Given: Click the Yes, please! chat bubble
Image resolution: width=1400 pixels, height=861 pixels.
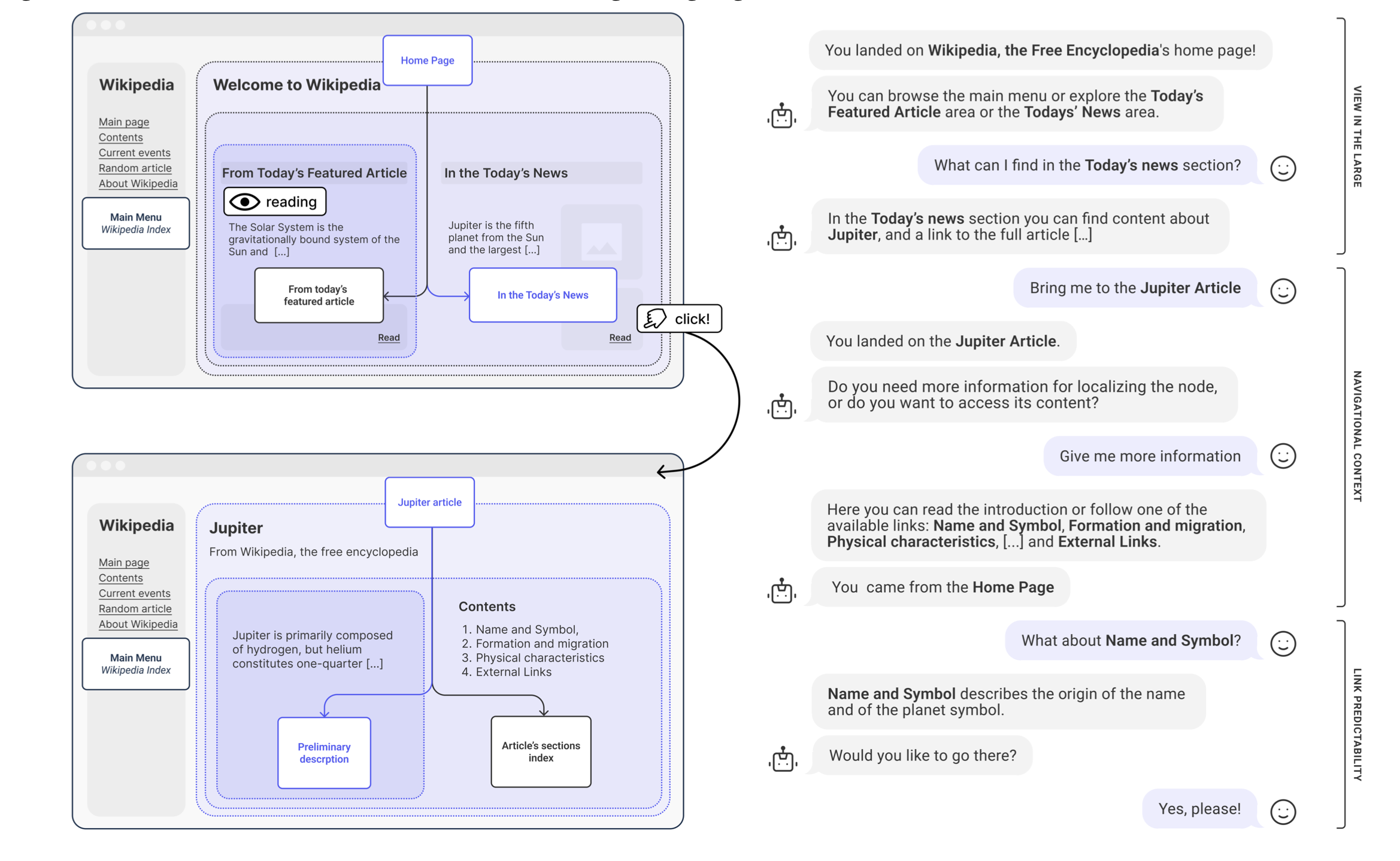Looking at the screenshot, I should pyautogui.click(x=1199, y=809).
